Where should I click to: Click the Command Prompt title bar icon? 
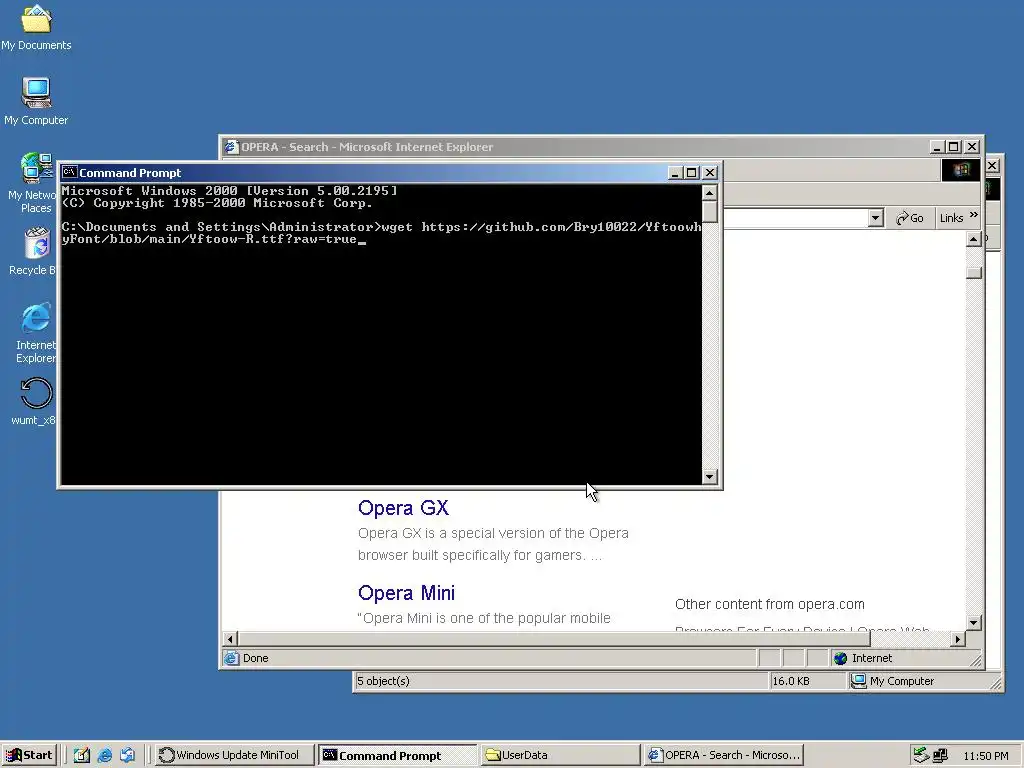(69, 172)
